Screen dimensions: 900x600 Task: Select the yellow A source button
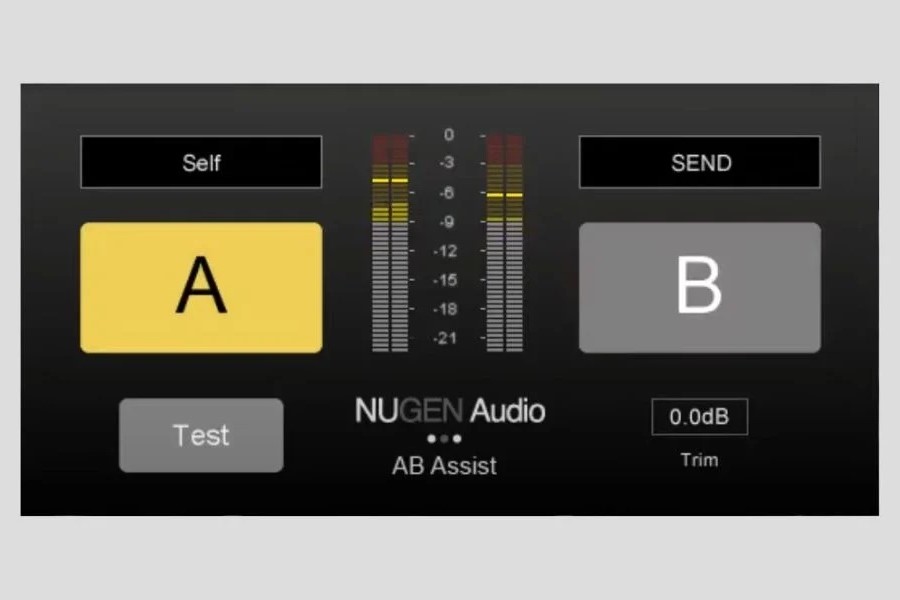pos(201,287)
